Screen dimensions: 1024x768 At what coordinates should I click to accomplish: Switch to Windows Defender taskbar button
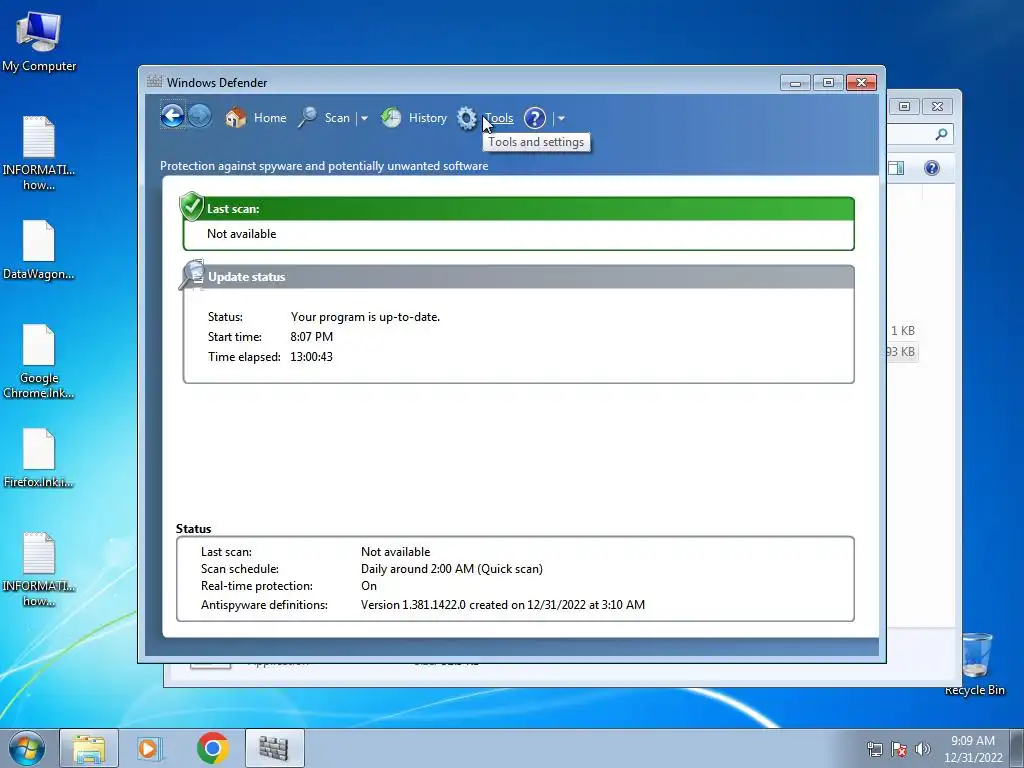tap(274, 748)
